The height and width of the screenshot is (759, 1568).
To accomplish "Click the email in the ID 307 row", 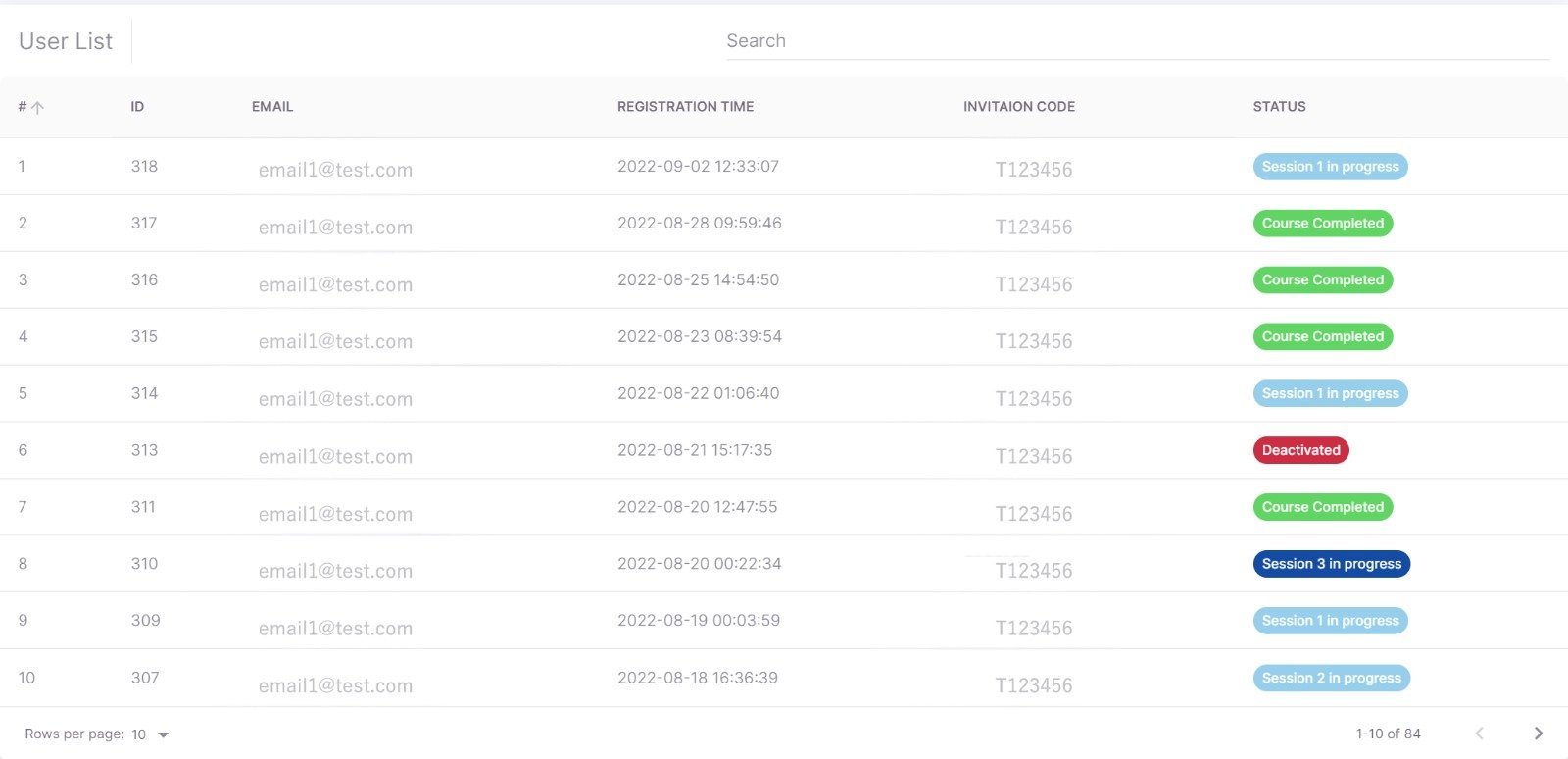I will point(335,685).
